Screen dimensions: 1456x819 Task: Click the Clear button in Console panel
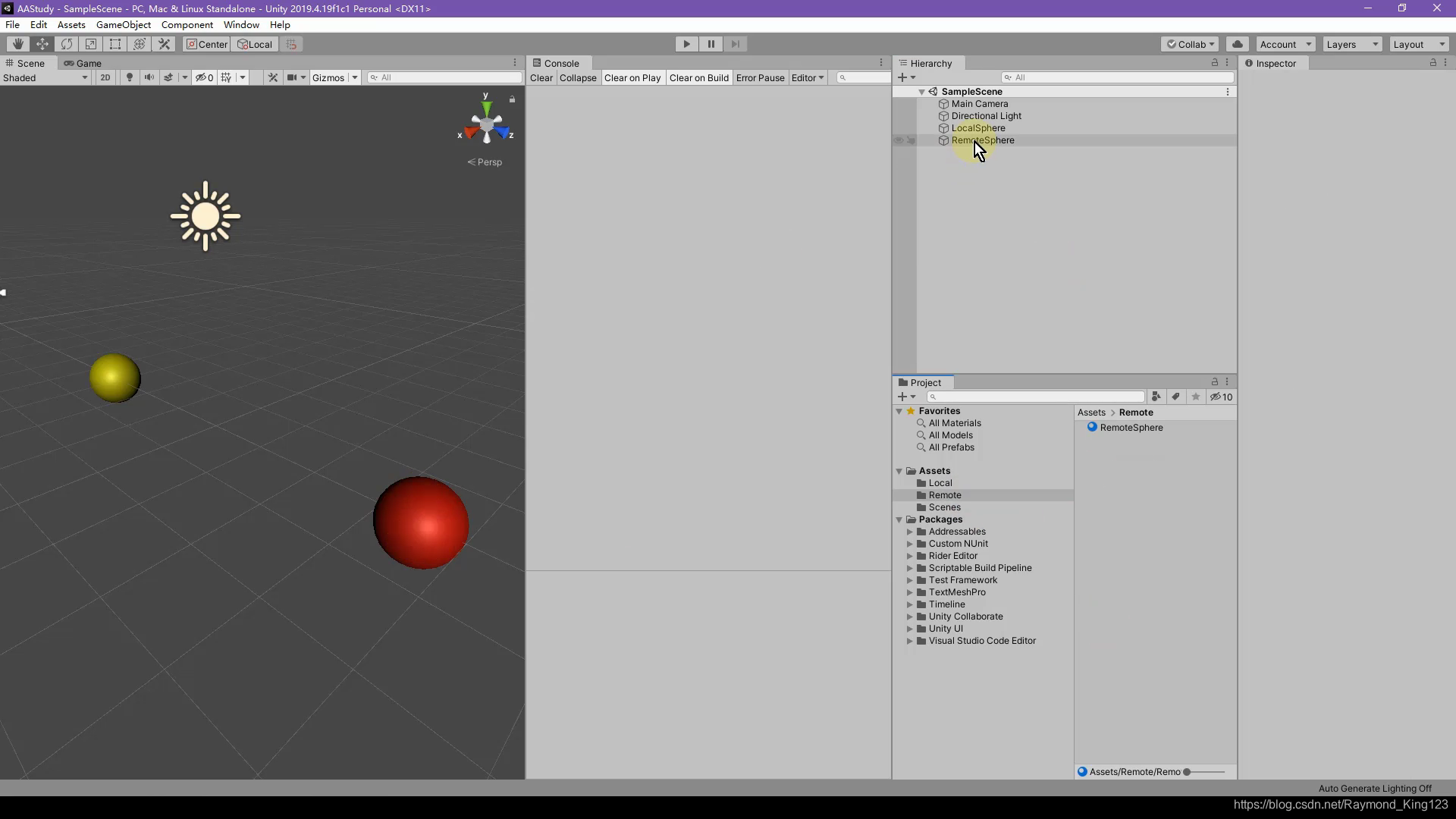pyautogui.click(x=542, y=78)
